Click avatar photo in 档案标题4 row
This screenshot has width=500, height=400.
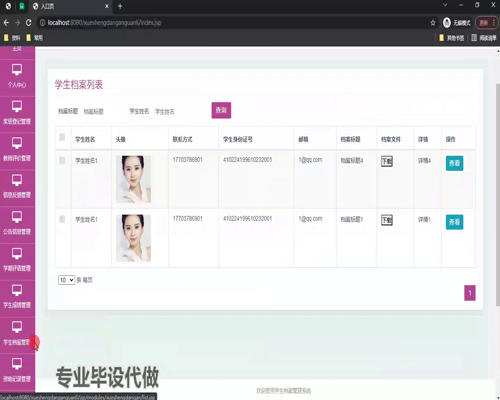tap(133, 179)
